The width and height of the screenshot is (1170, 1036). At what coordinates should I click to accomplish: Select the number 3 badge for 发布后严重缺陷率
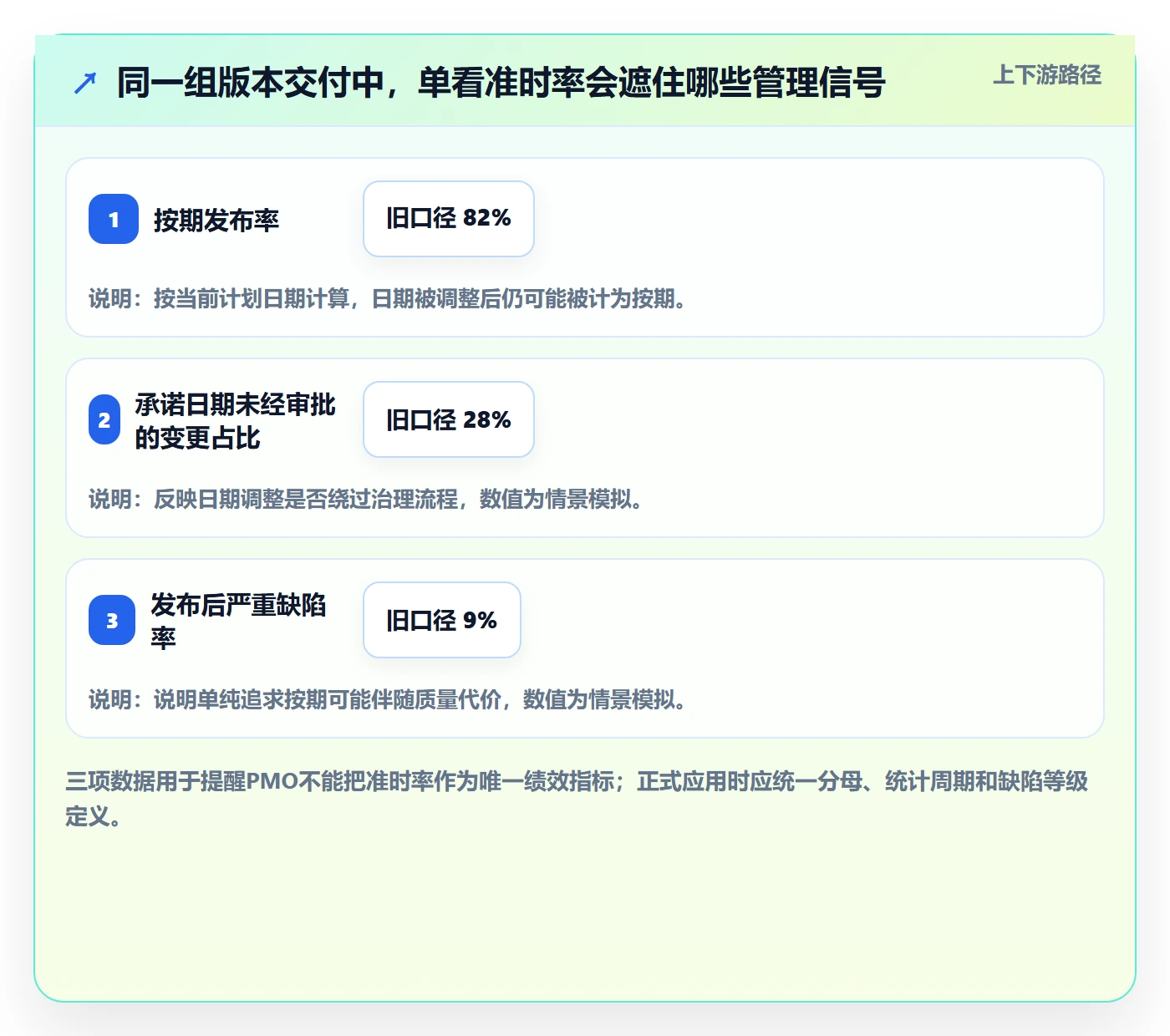[112, 620]
